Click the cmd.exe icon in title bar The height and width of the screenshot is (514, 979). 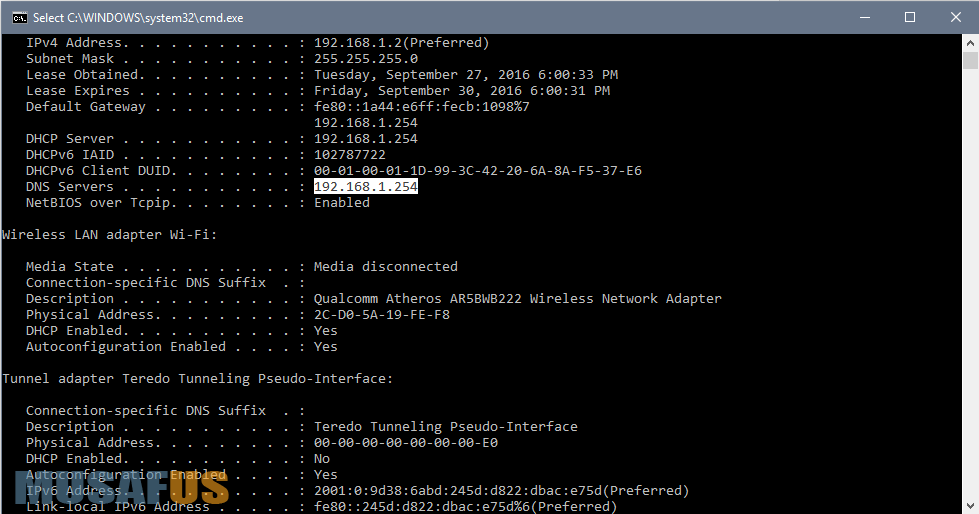coord(18,17)
